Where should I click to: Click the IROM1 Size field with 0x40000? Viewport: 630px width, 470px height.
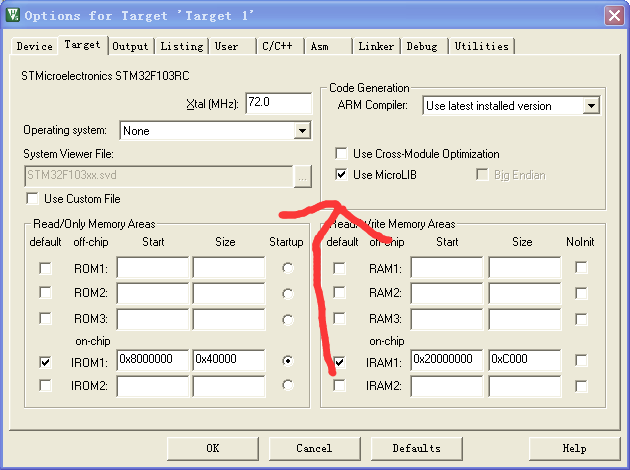pos(229,360)
